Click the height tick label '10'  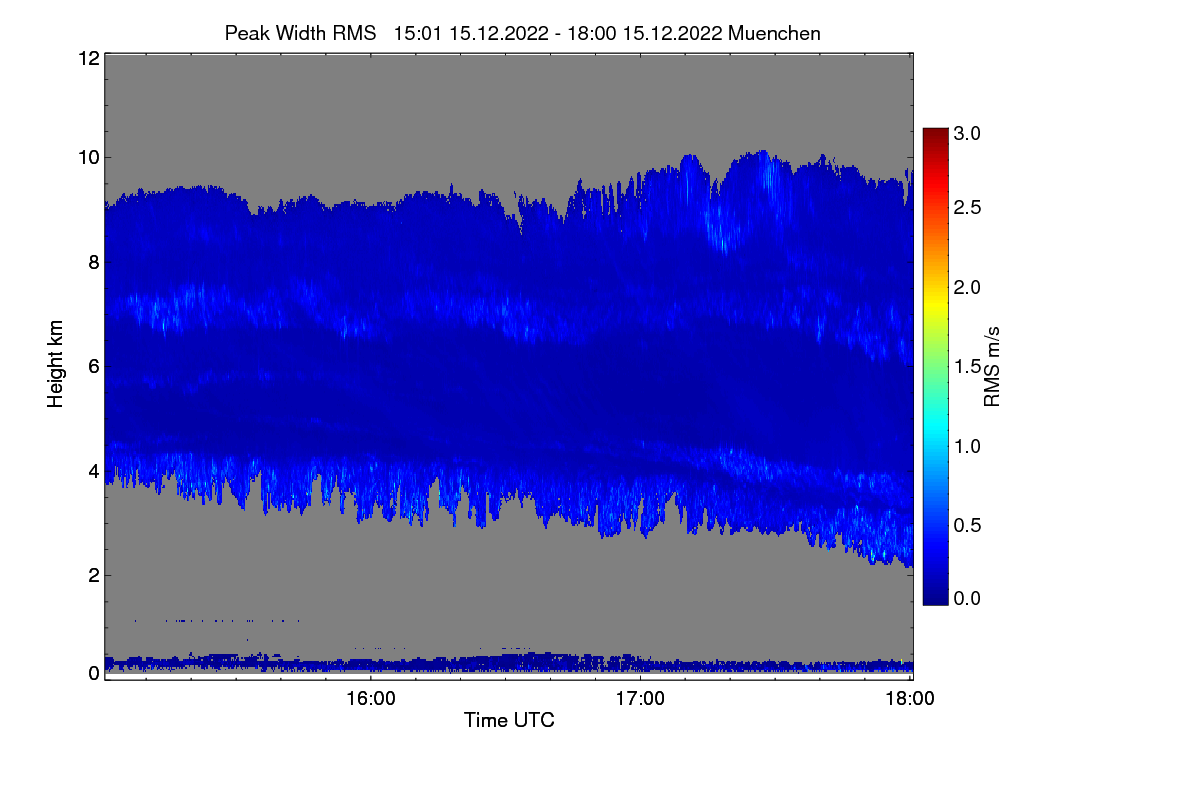87,157
